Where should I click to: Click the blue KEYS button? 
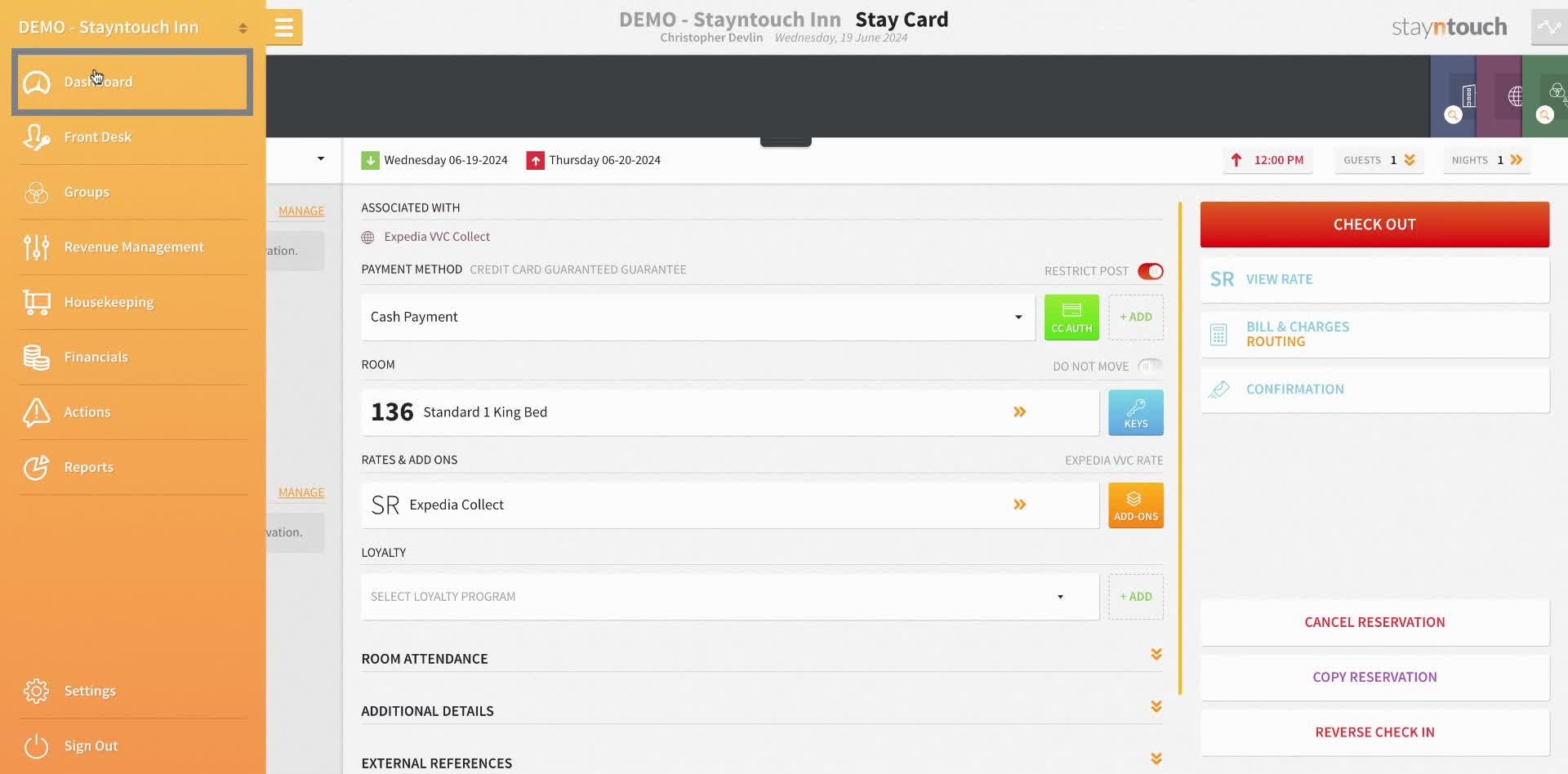[x=1136, y=412]
